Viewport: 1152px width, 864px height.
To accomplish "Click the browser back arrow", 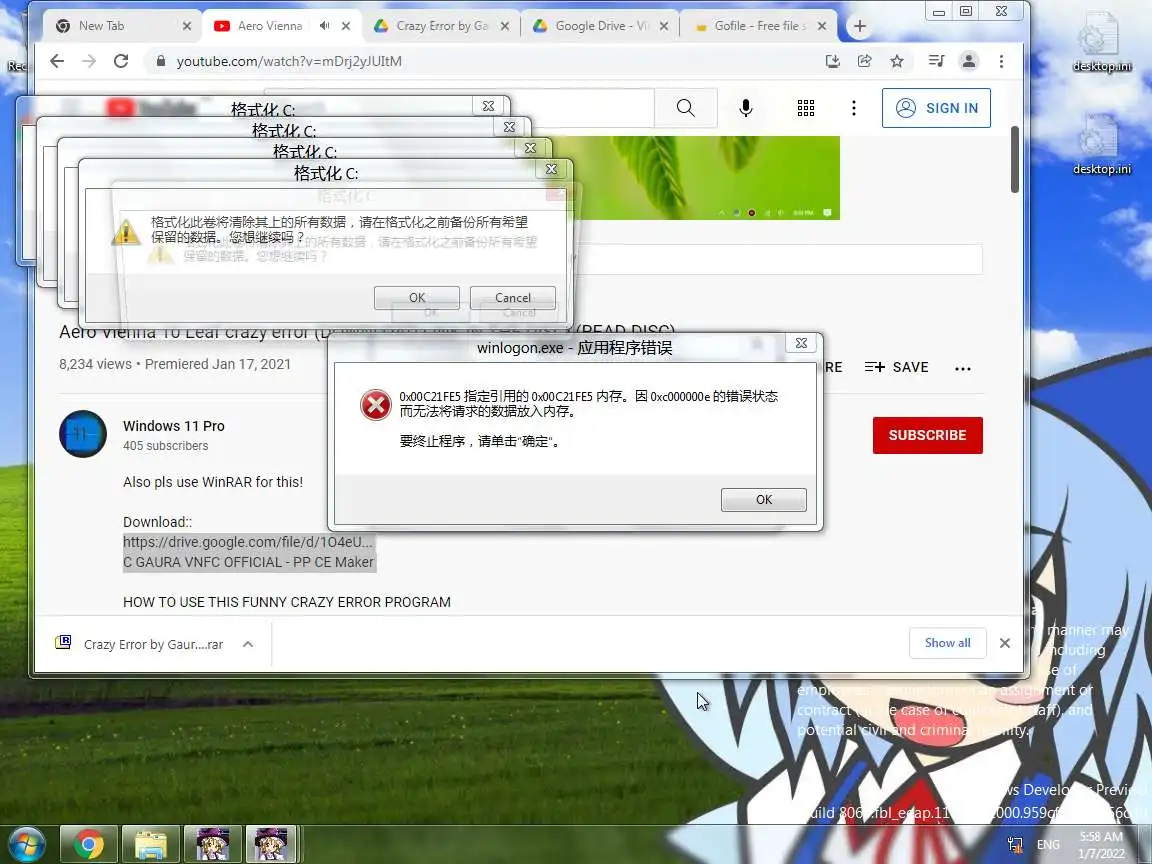I will pos(57,61).
